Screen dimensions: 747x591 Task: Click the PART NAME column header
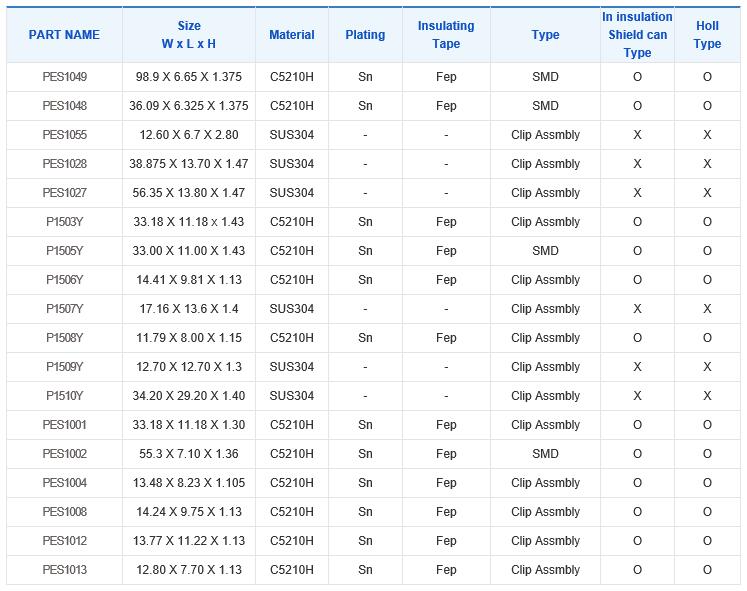point(64,35)
